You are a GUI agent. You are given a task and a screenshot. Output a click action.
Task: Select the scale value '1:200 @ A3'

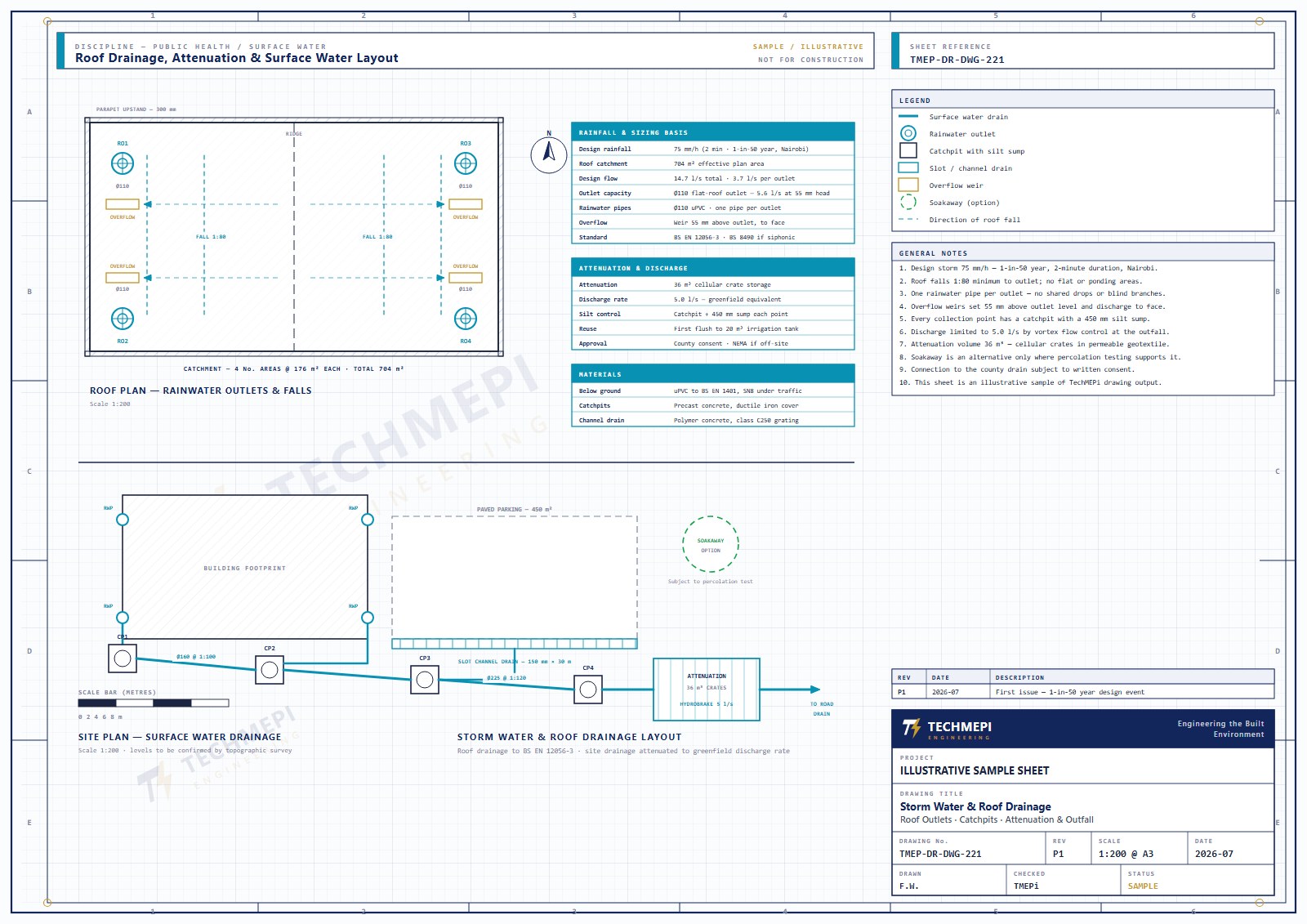coord(1126,854)
